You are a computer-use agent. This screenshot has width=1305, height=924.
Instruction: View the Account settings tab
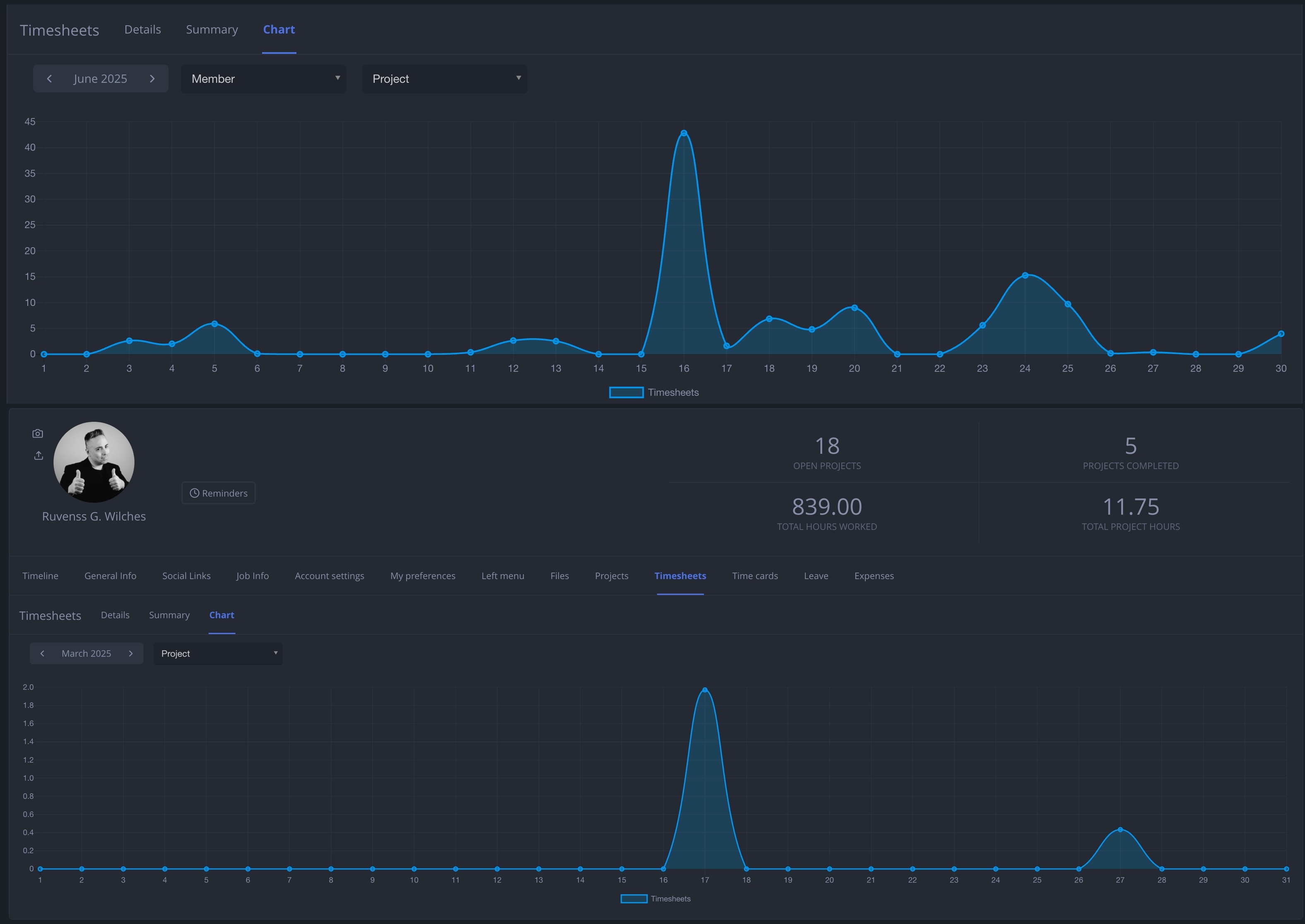click(x=330, y=576)
